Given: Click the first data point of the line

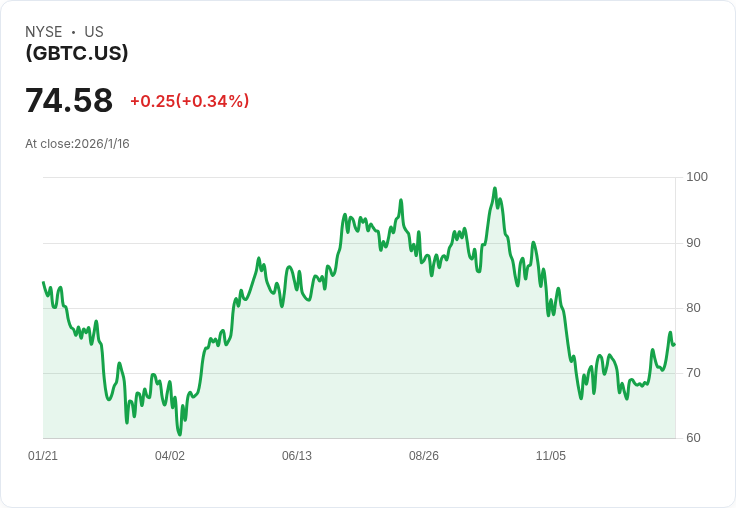Looking at the screenshot, I should click(x=44, y=282).
